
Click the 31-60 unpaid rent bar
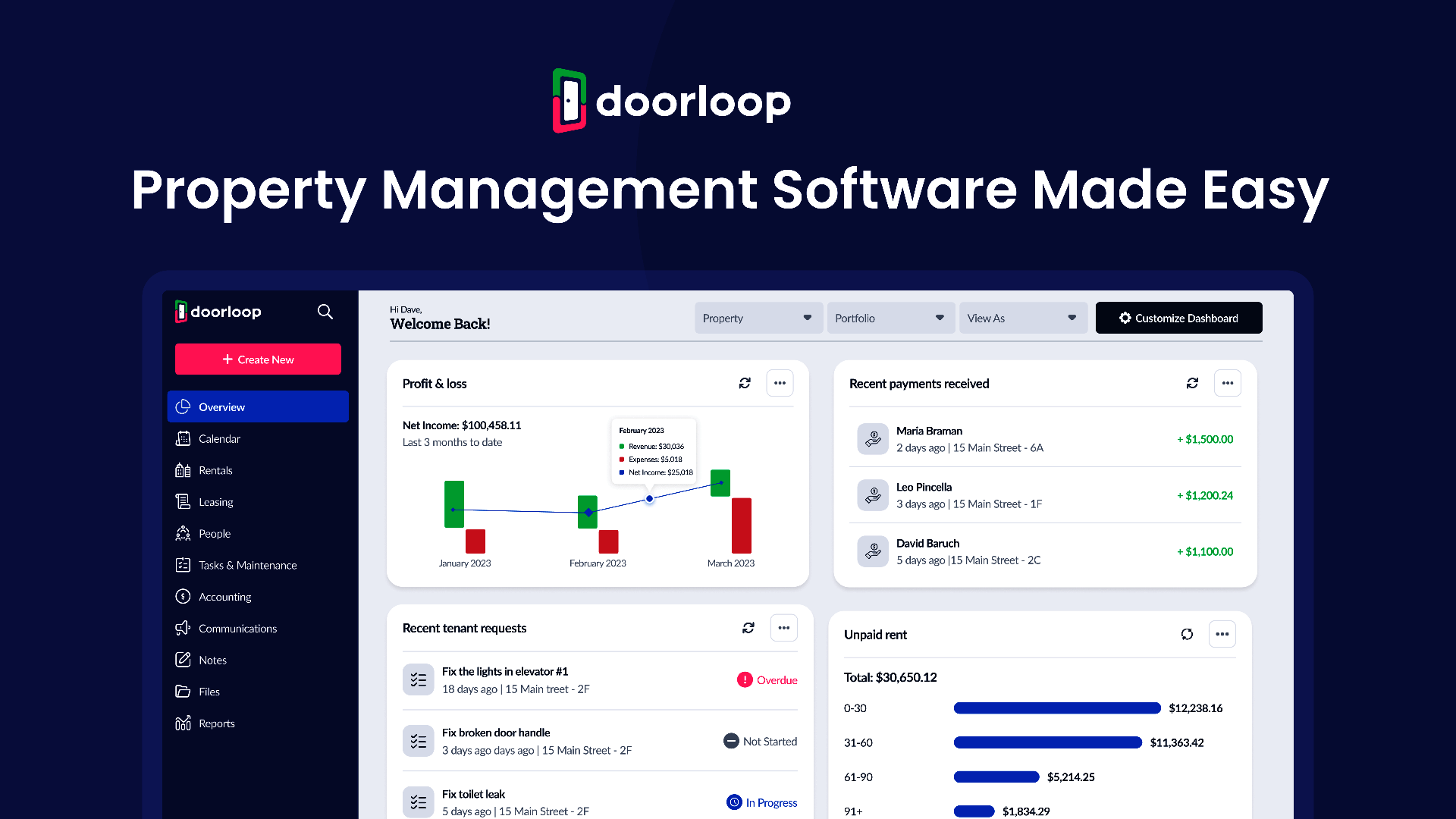[1048, 742]
